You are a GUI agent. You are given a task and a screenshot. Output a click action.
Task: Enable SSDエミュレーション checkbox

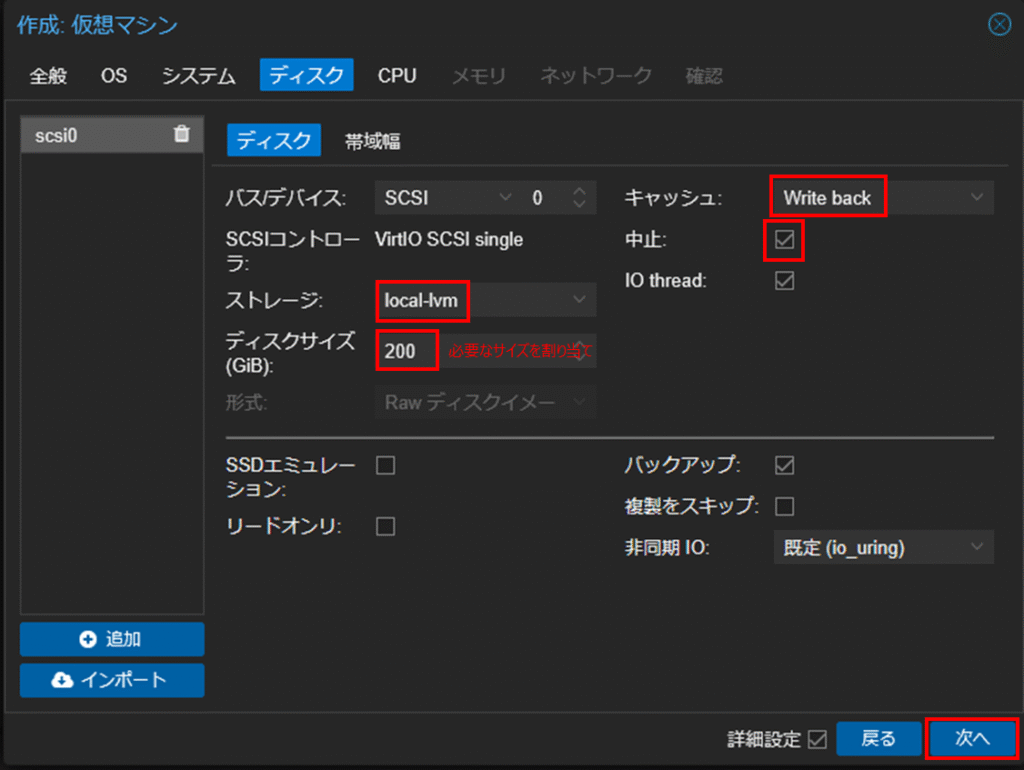click(385, 465)
